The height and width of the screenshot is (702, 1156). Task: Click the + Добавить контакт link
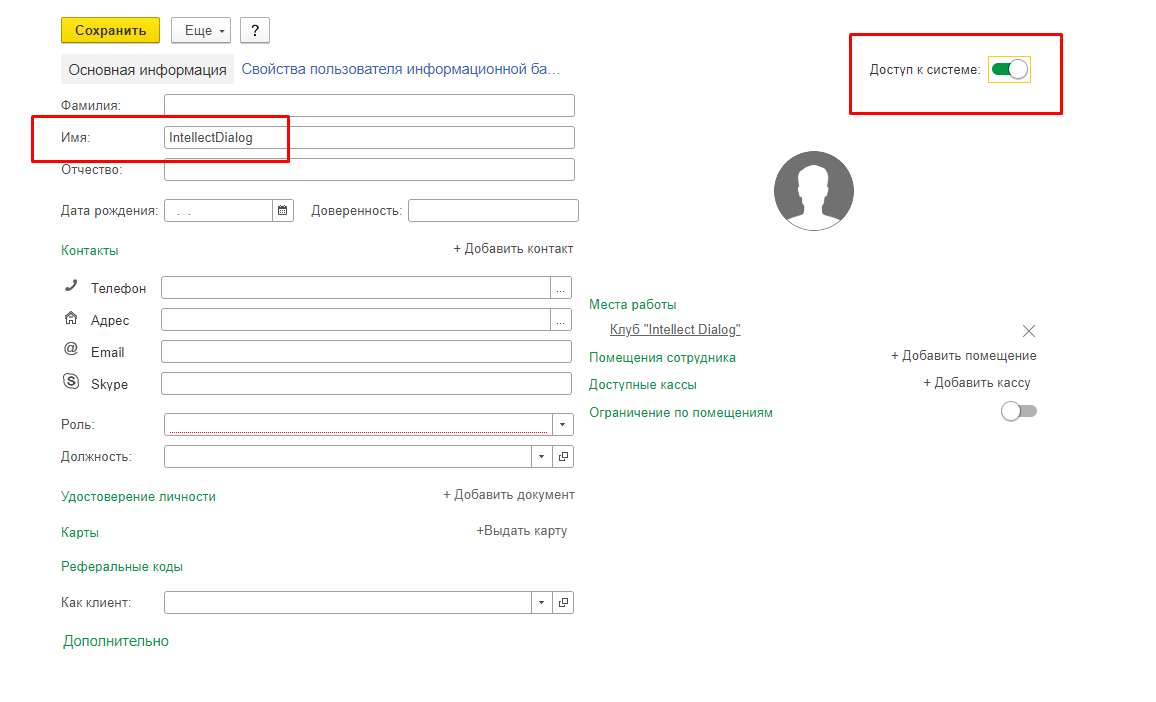click(513, 249)
